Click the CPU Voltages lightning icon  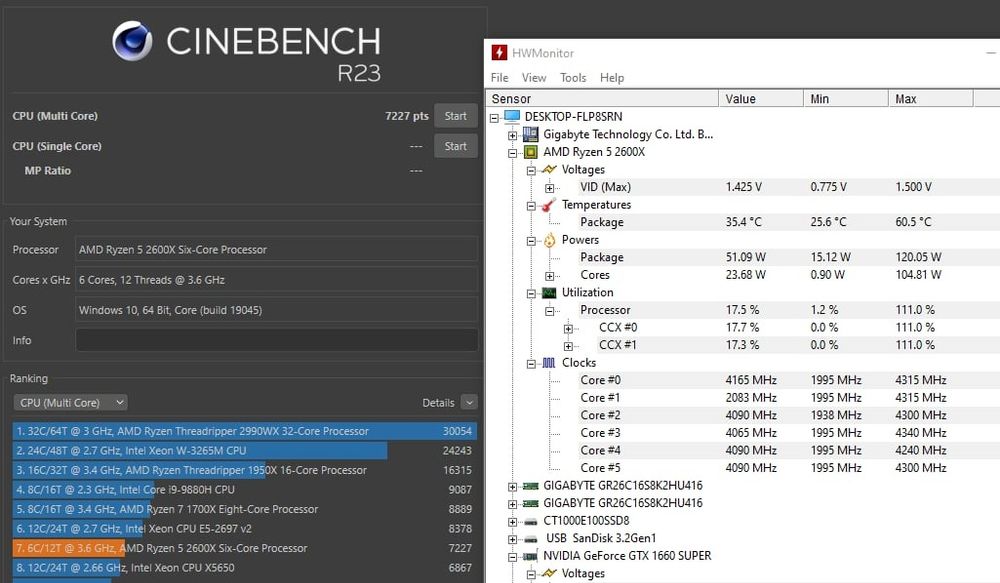click(x=548, y=170)
